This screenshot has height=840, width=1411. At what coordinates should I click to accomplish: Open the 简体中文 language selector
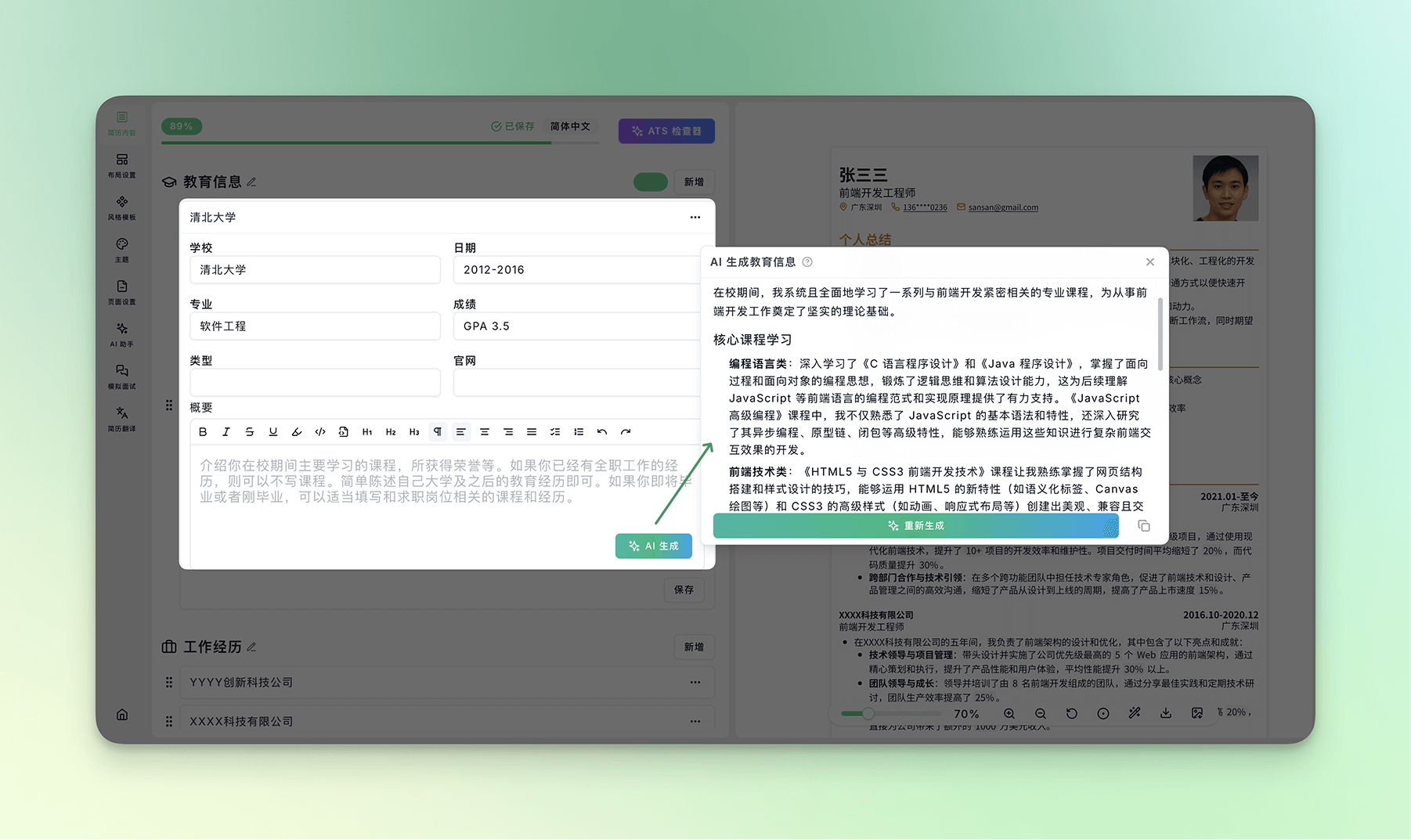coord(570,127)
